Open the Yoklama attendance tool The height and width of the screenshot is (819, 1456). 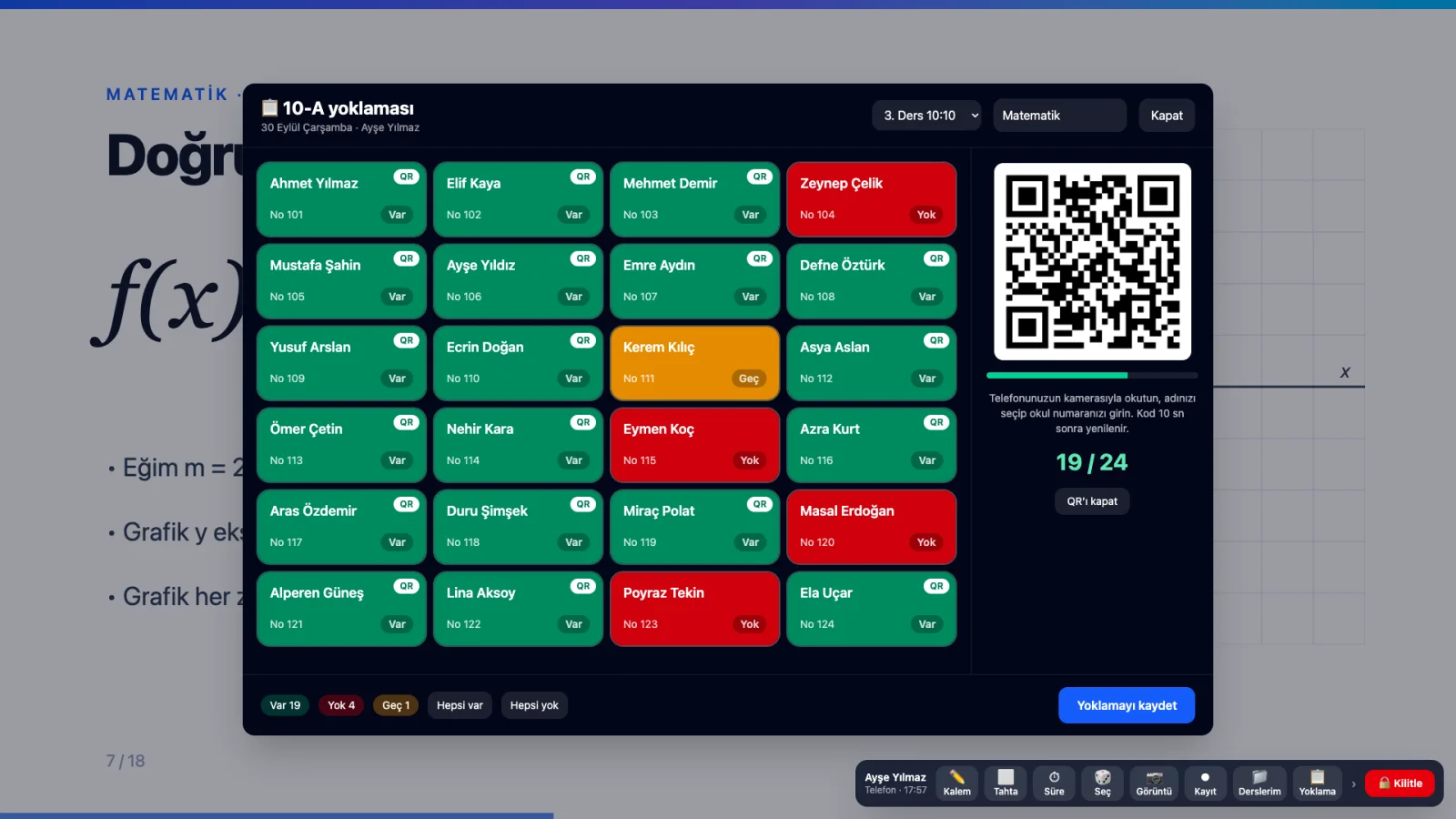point(1317,783)
